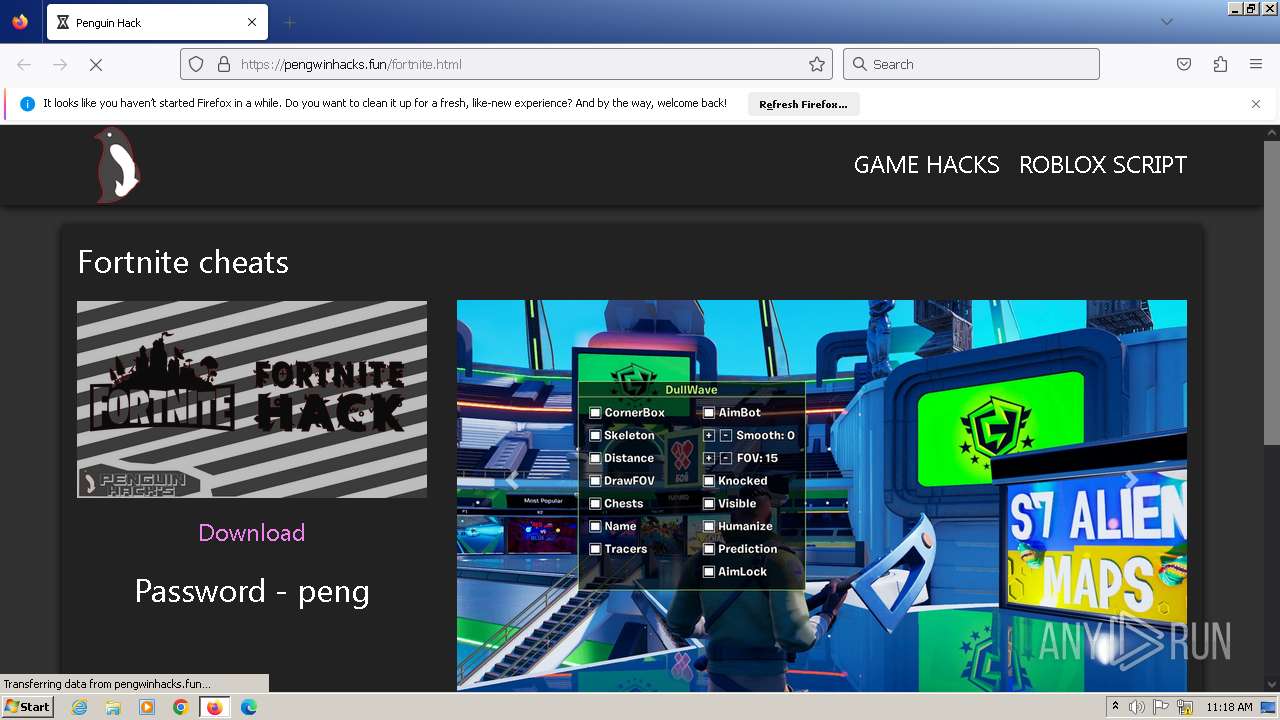Screen dimensions: 1280x720
Task: Expand the list all tabs chevron
Action: point(1166,22)
